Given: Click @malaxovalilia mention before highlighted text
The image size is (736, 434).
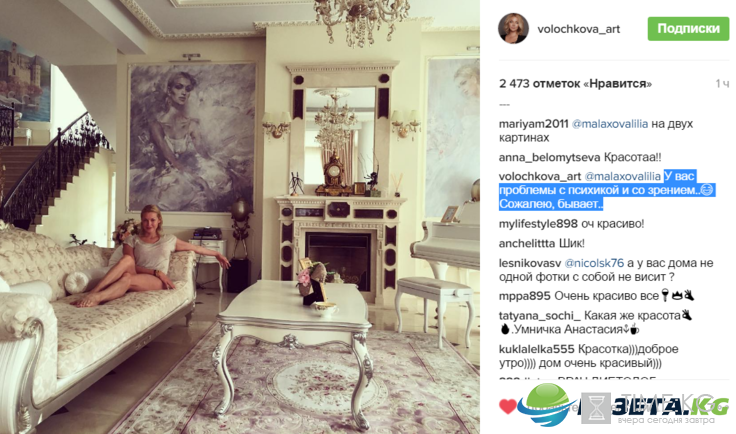Looking at the screenshot, I should (622, 176).
